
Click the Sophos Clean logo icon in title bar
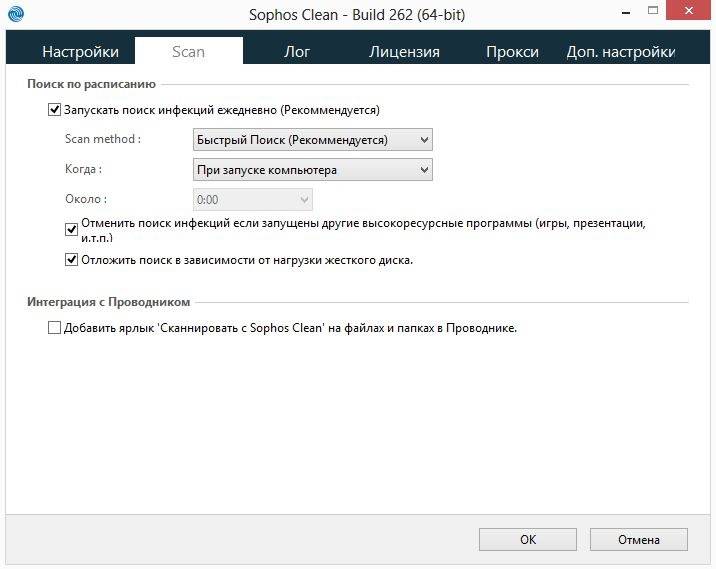tap(16, 13)
